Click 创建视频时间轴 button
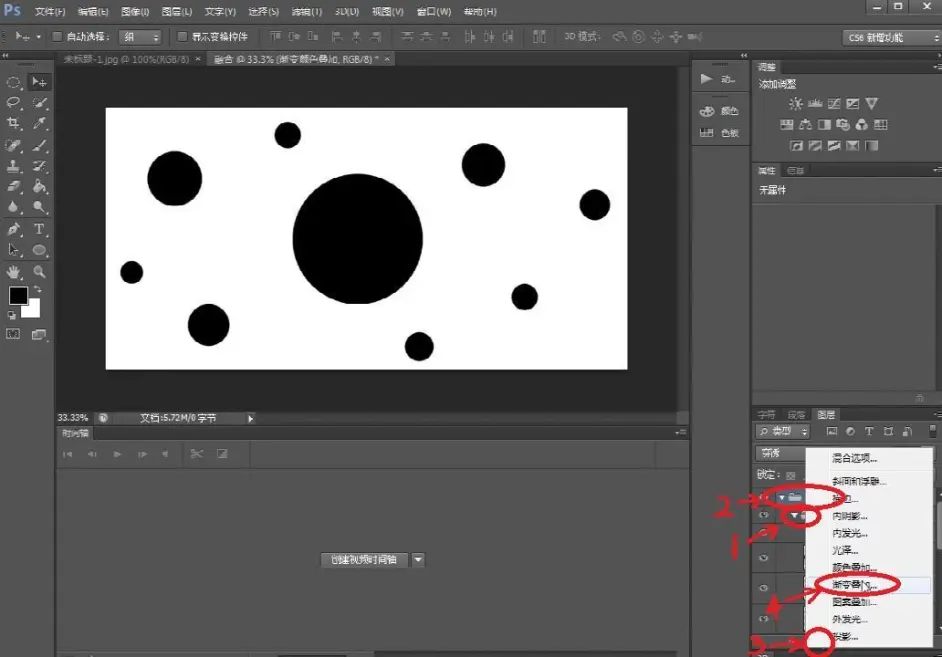The image size is (942, 657). 363,560
